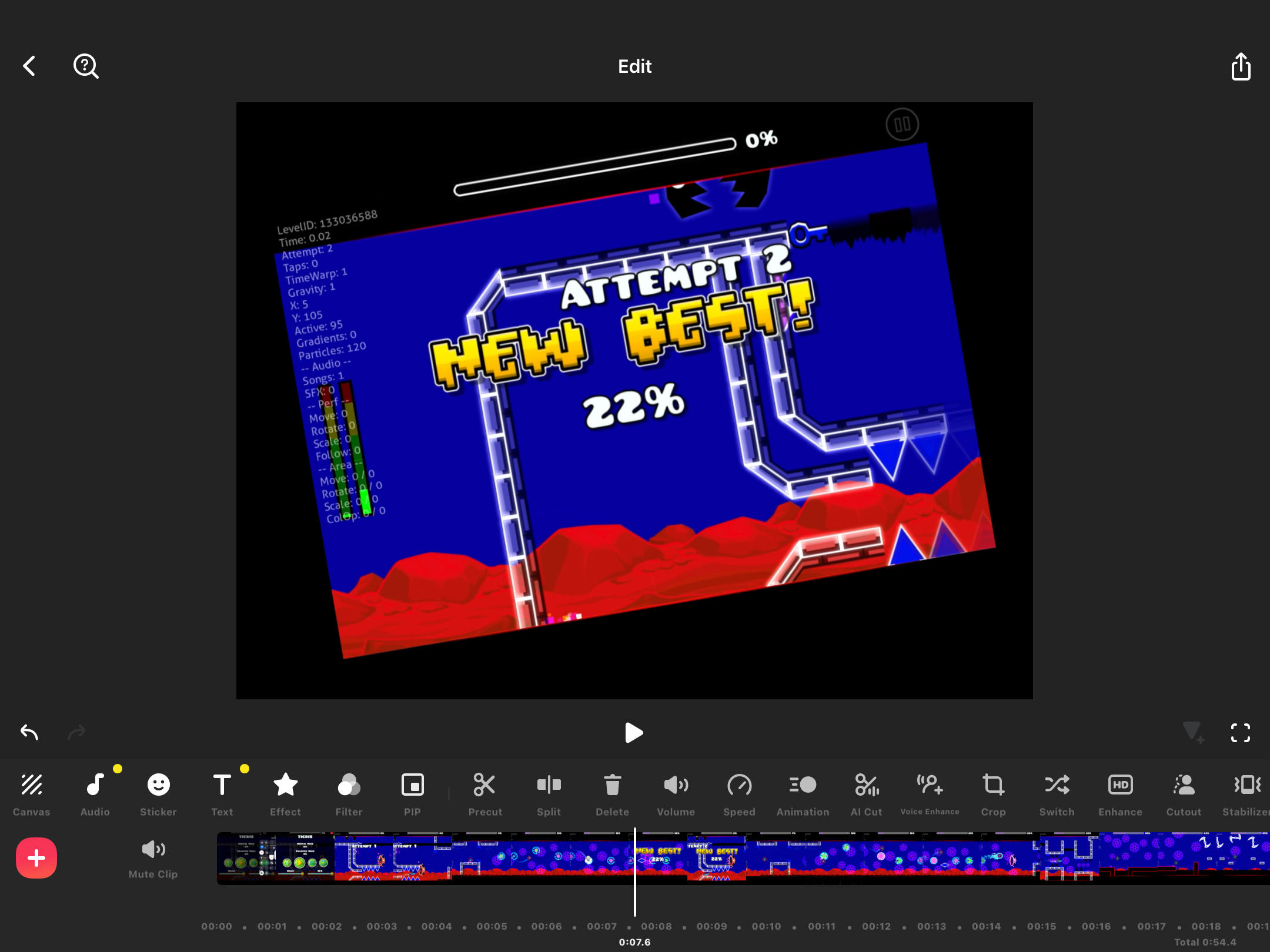Screen dimensions: 1270x952
Task: Adjust clip Volume
Action: coord(676,795)
